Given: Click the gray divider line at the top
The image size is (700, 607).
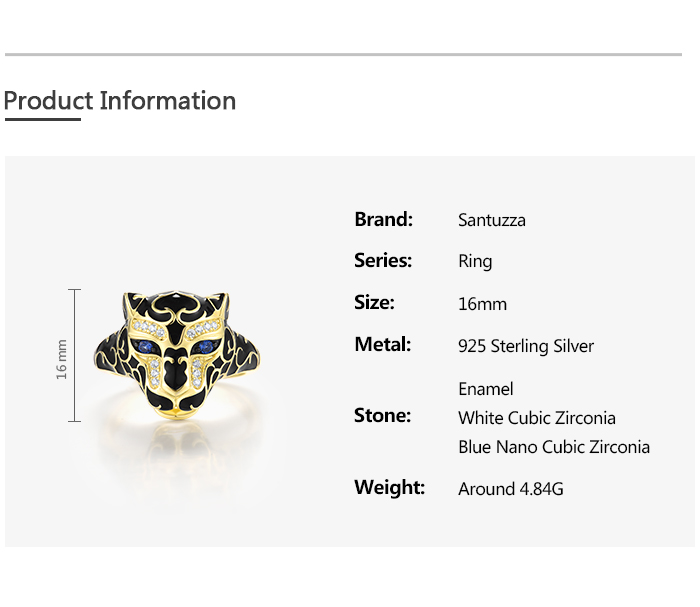Looking at the screenshot, I should (x=343, y=54).
